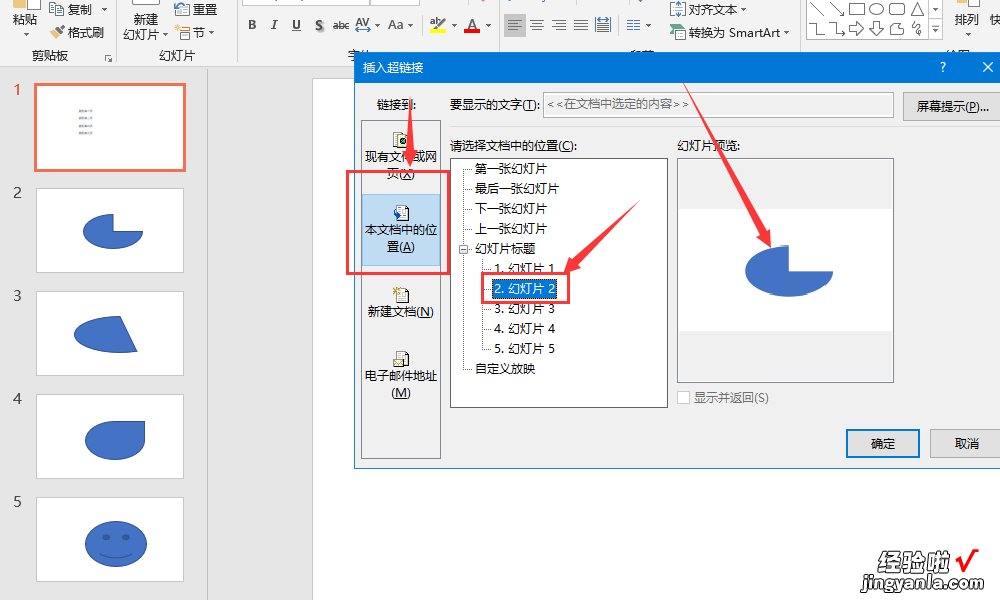Toggle Underline formatting in ribbon
Screen dimensions: 1000x600
[297, 25]
